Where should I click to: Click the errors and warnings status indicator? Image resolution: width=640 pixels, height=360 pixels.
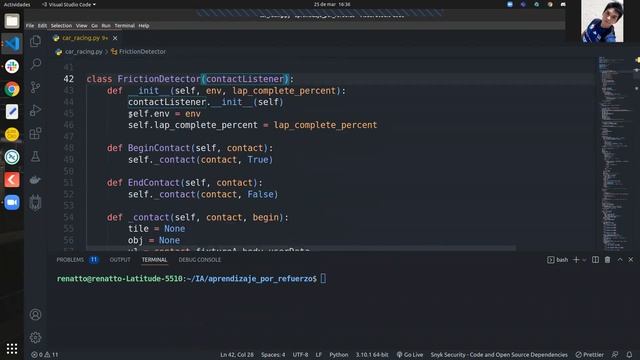45,355
